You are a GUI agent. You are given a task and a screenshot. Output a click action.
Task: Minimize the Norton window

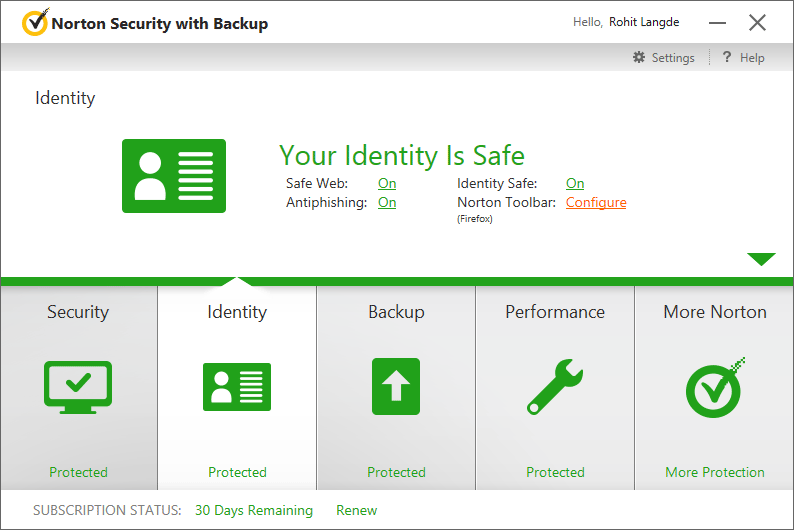717,23
